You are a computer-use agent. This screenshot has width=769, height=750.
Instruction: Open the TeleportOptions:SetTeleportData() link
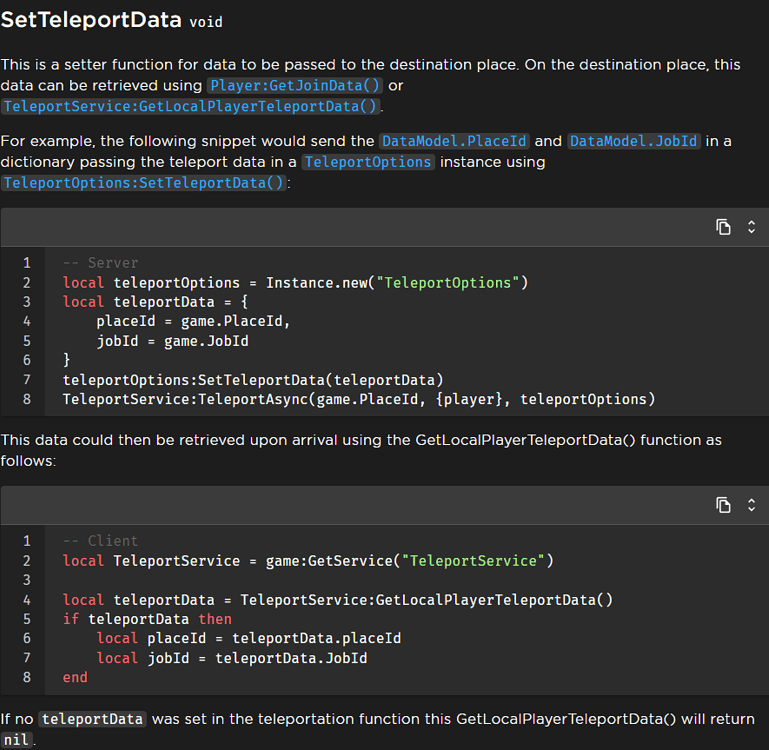click(144, 183)
